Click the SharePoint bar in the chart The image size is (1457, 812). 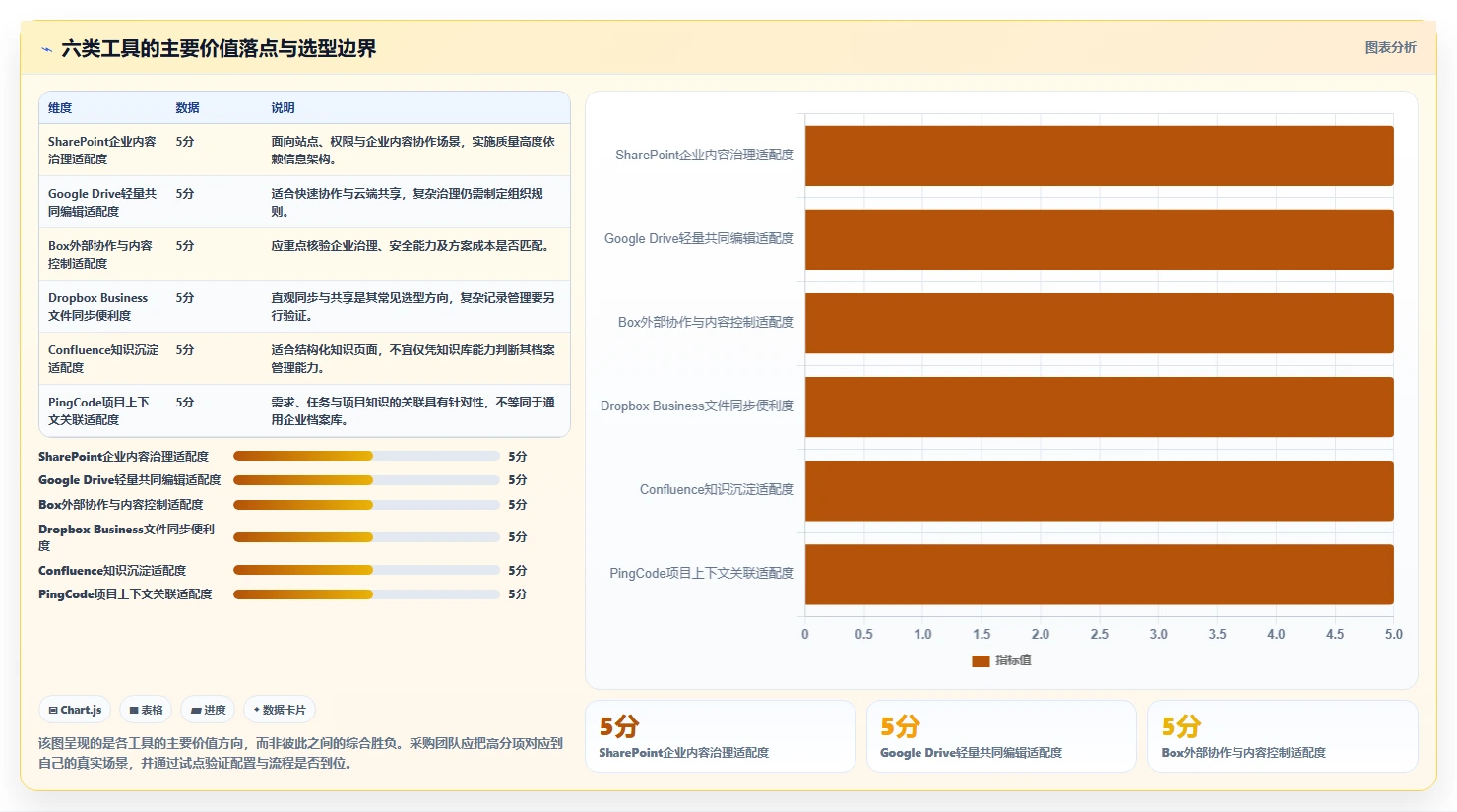pyautogui.click(x=1099, y=156)
